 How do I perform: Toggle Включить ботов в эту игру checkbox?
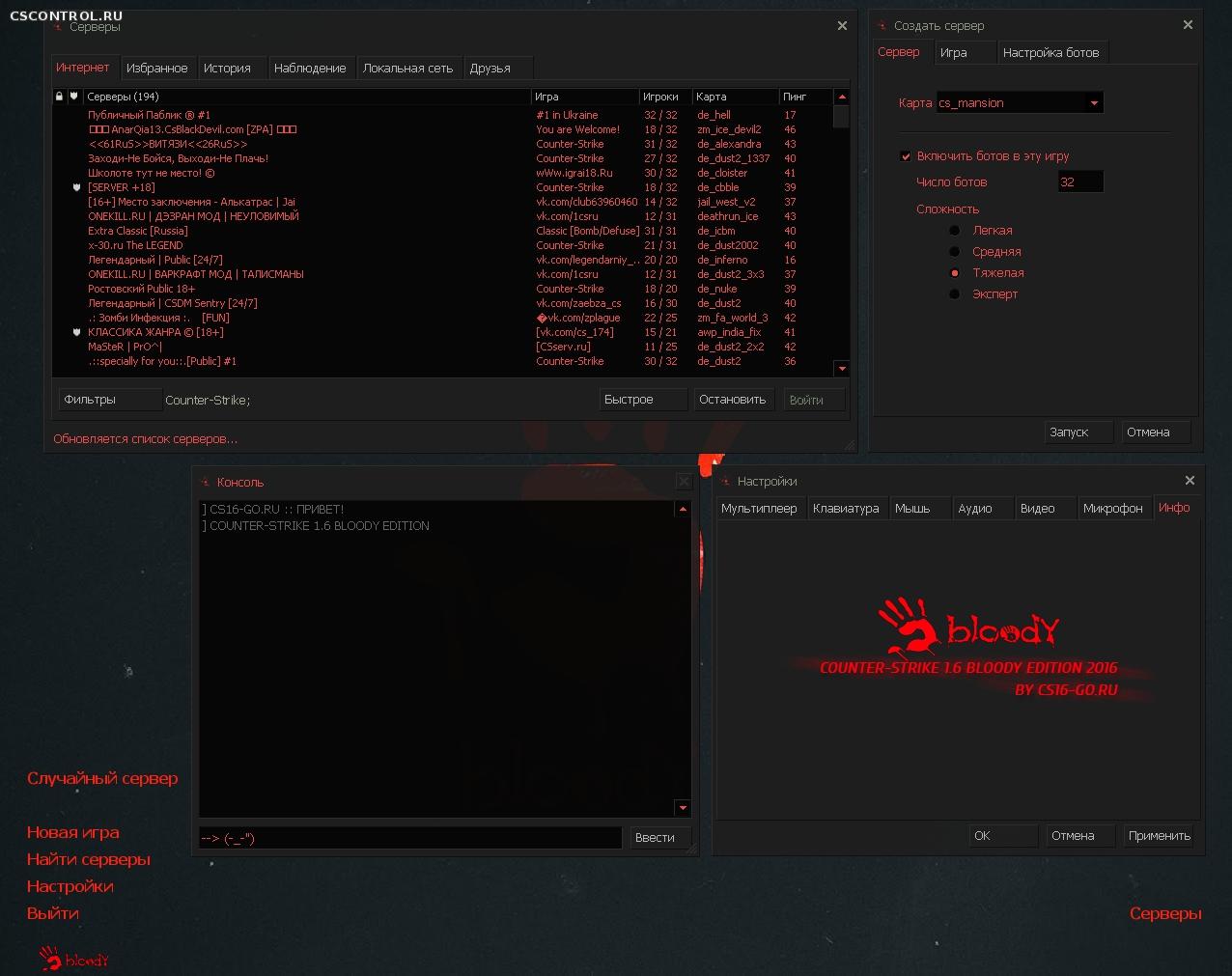point(906,155)
